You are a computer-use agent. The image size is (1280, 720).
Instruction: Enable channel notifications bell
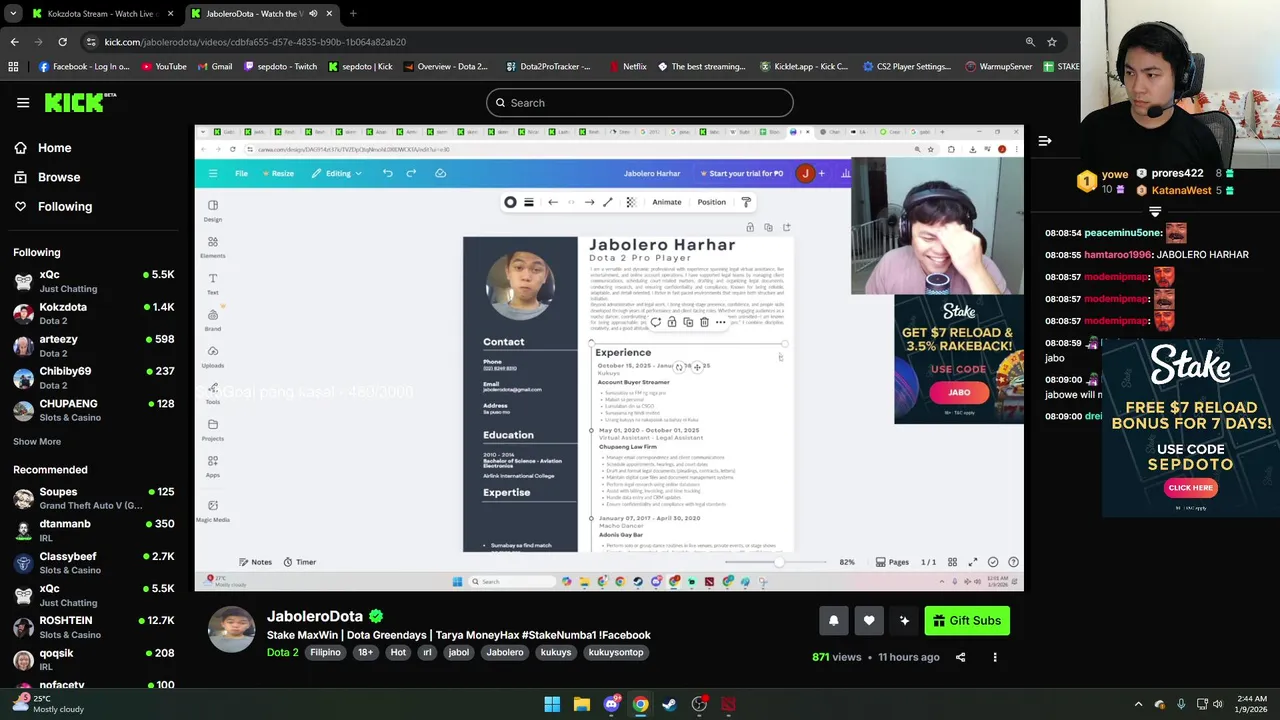(833, 621)
